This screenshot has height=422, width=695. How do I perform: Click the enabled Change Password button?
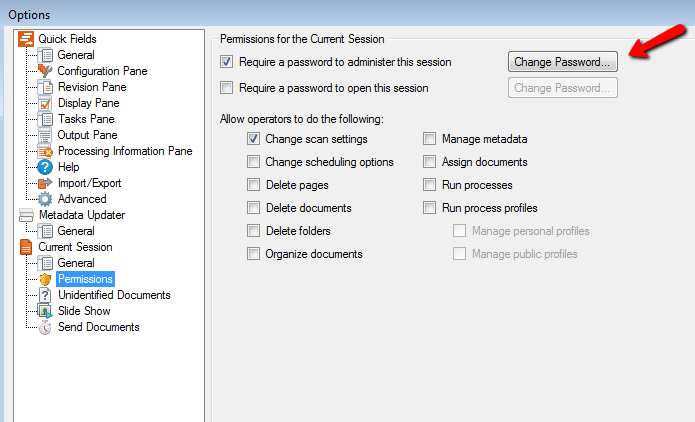pyautogui.click(x=563, y=62)
